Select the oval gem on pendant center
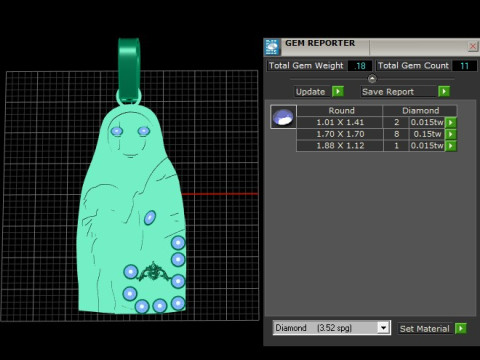Viewport: 480px width, 360px height. 150,218
